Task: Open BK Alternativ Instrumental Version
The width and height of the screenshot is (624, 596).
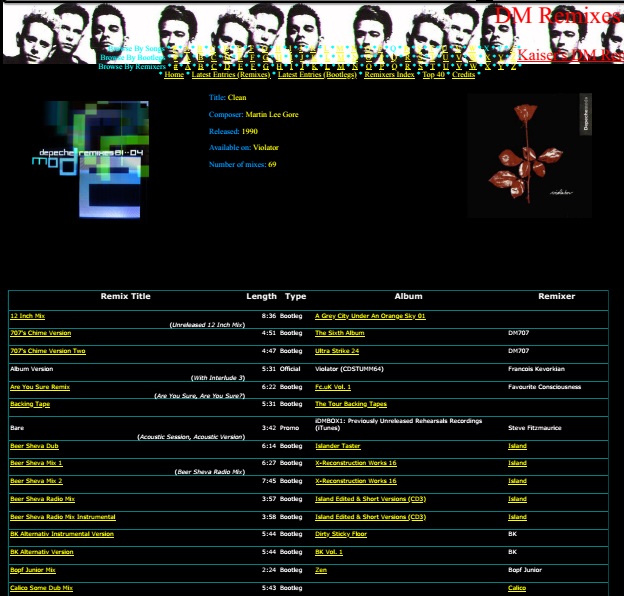Action: tap(62, 534)
